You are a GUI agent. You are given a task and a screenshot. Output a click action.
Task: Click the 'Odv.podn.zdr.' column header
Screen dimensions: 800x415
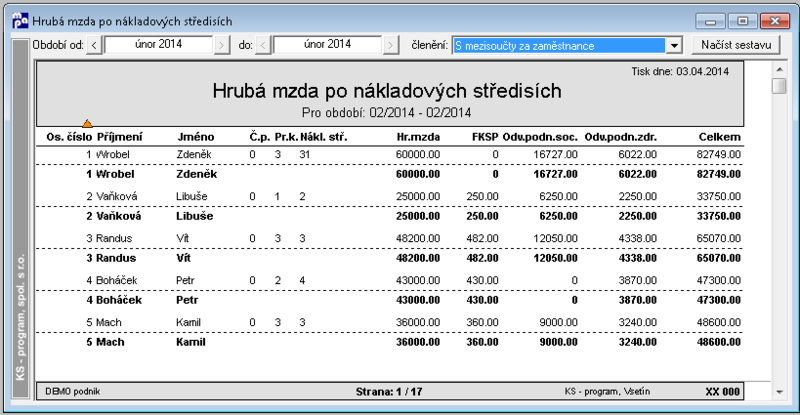click(621, 137)
